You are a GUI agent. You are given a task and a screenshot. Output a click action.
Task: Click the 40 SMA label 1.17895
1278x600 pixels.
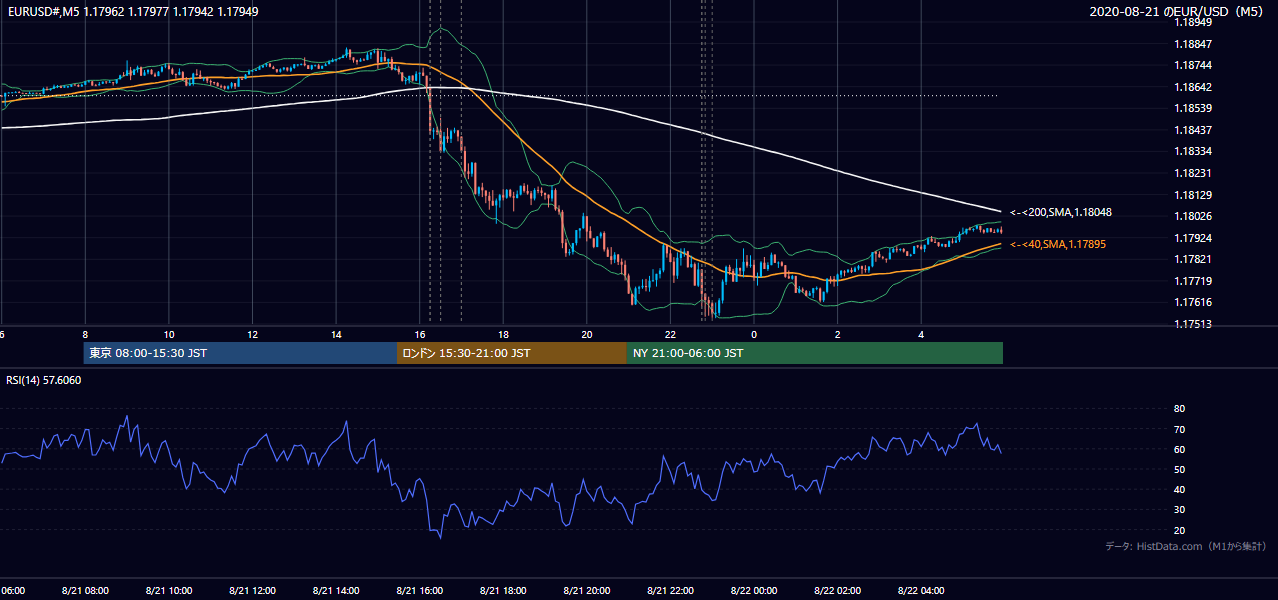[x=1058, y=244]
